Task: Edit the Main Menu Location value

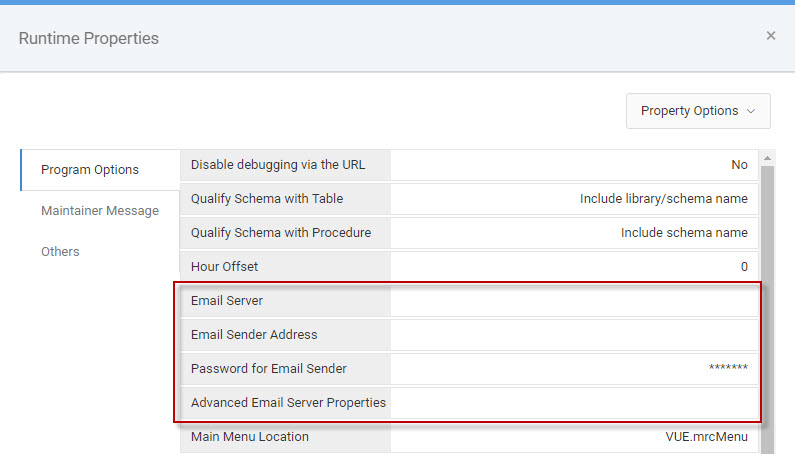Action: coord(574,437)
